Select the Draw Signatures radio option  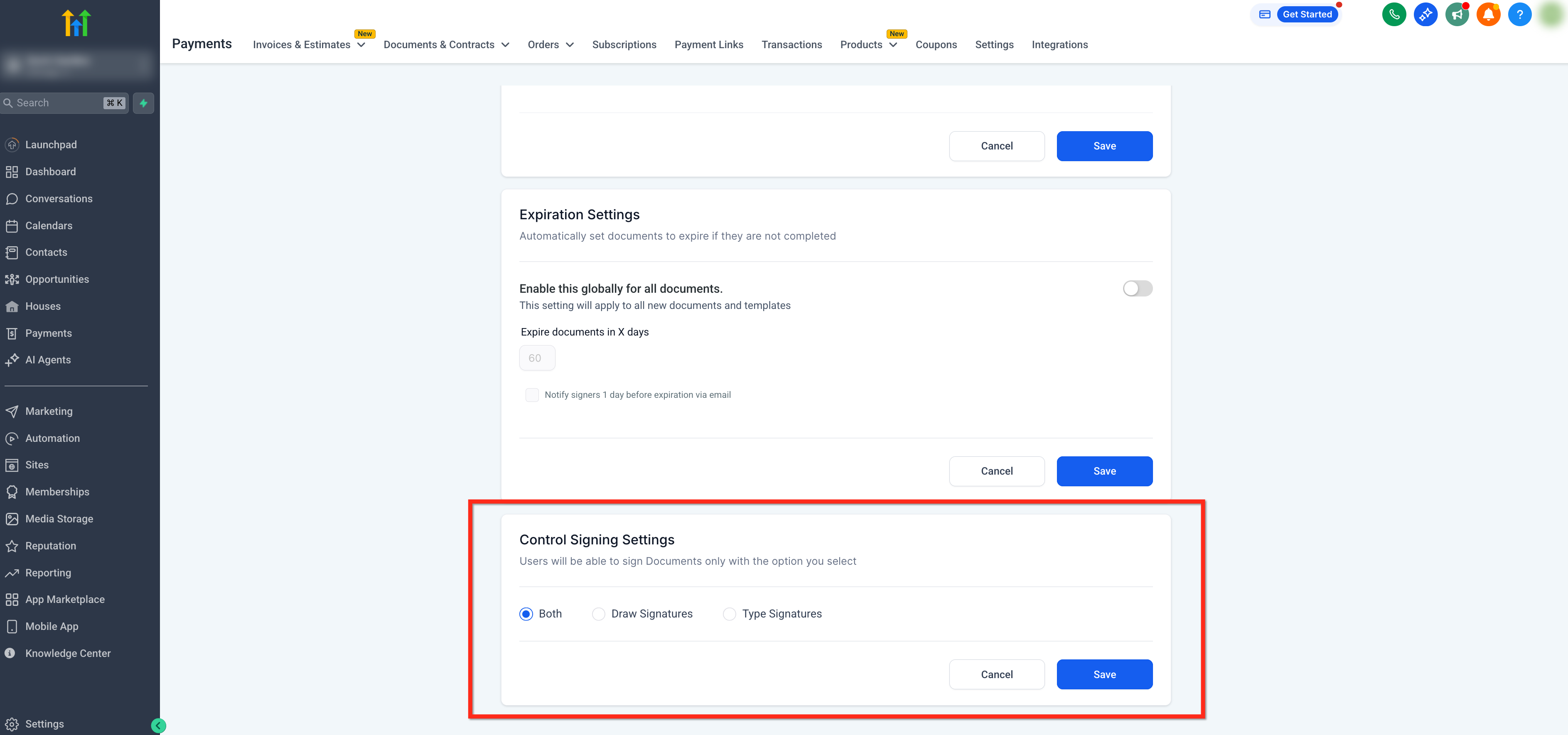pyautogui.click(x=598, y=614)
